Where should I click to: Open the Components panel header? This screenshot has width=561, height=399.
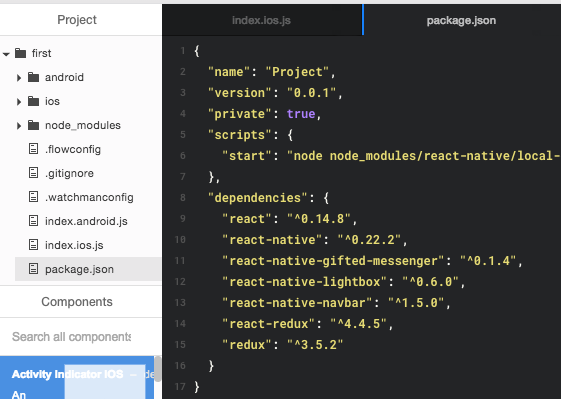[x=77, y=302]
